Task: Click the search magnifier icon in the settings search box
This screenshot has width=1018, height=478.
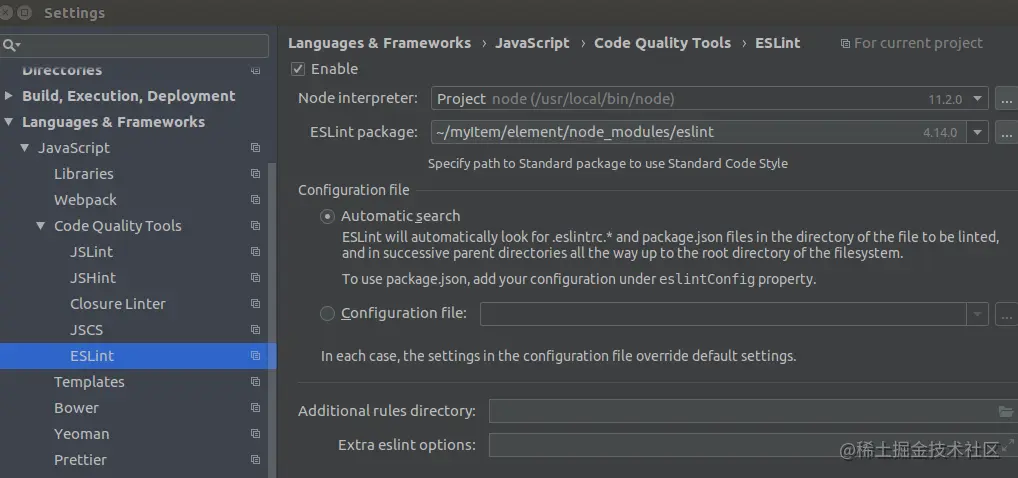Action: [x=9, y=46]
